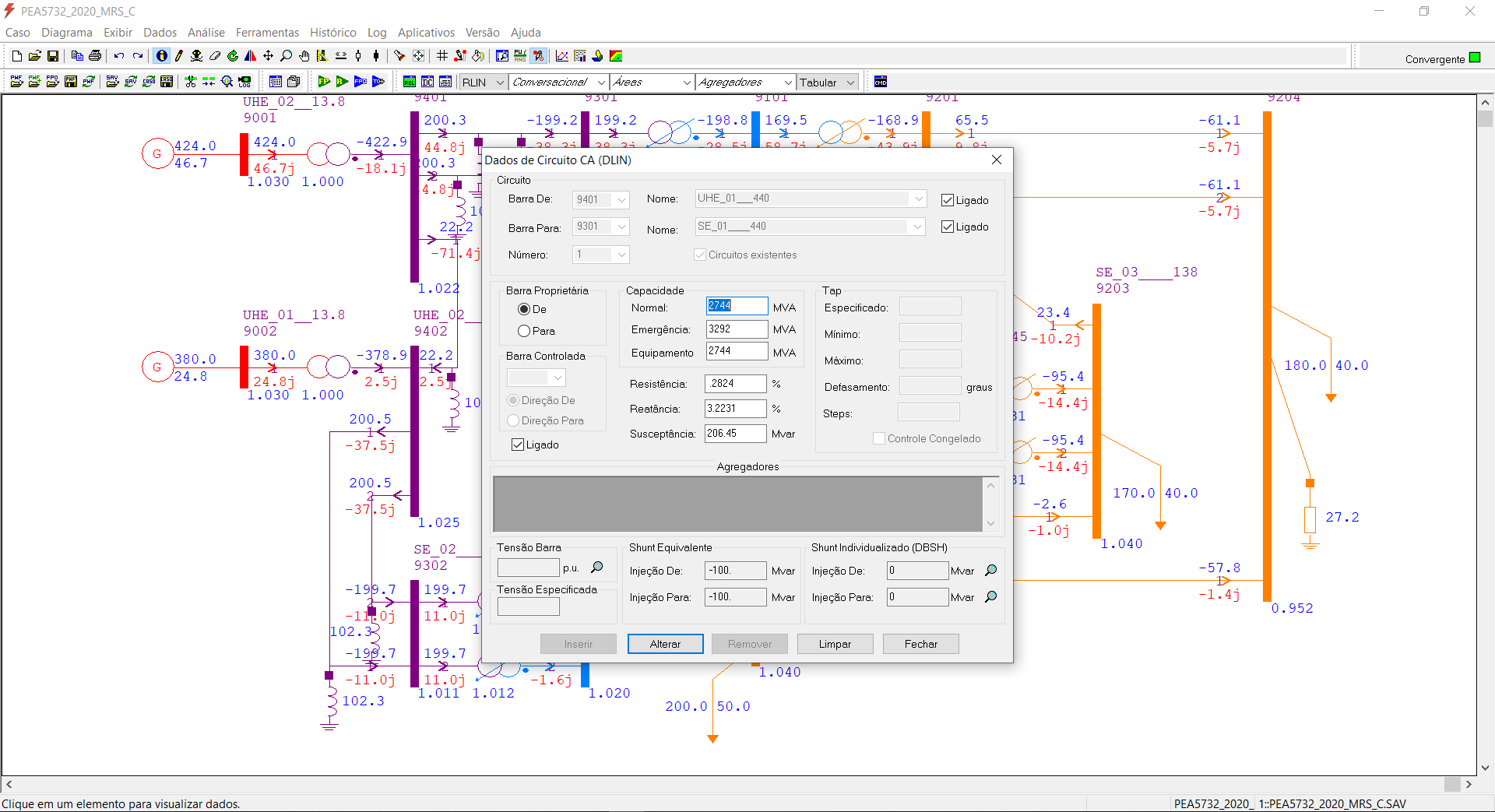This screenshot has height=812, width=1495.
Task: Click the New case icon
Action: point(17,56)
